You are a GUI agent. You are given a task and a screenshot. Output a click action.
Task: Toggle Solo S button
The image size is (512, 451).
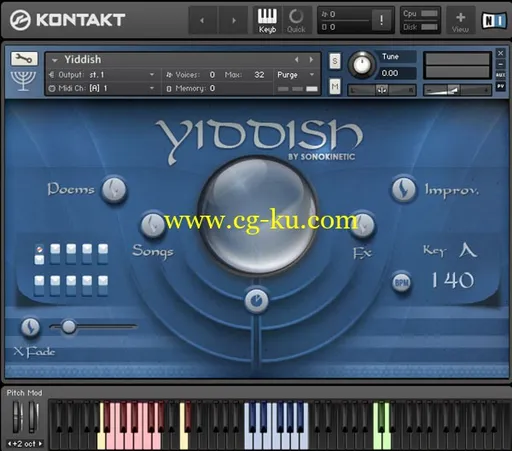point(335,61)
